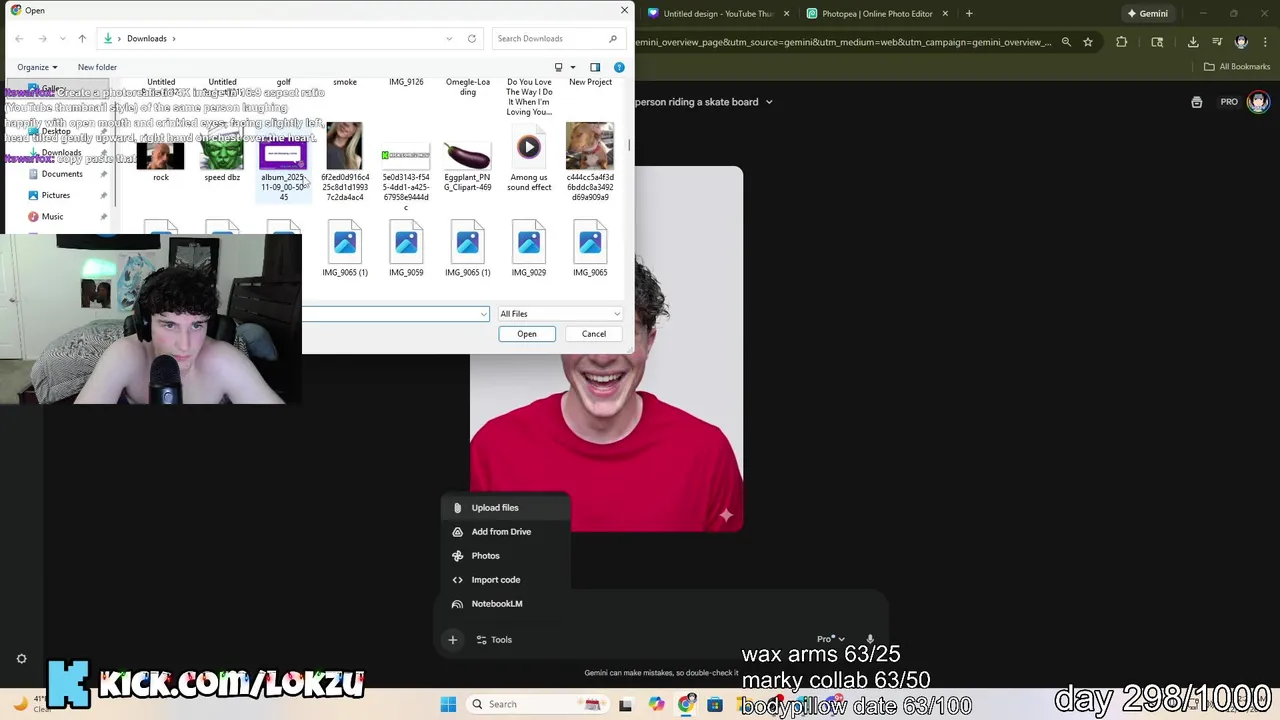Open the dialog help icon
The height and width of the screenshot is (720, 1280).
619,67
